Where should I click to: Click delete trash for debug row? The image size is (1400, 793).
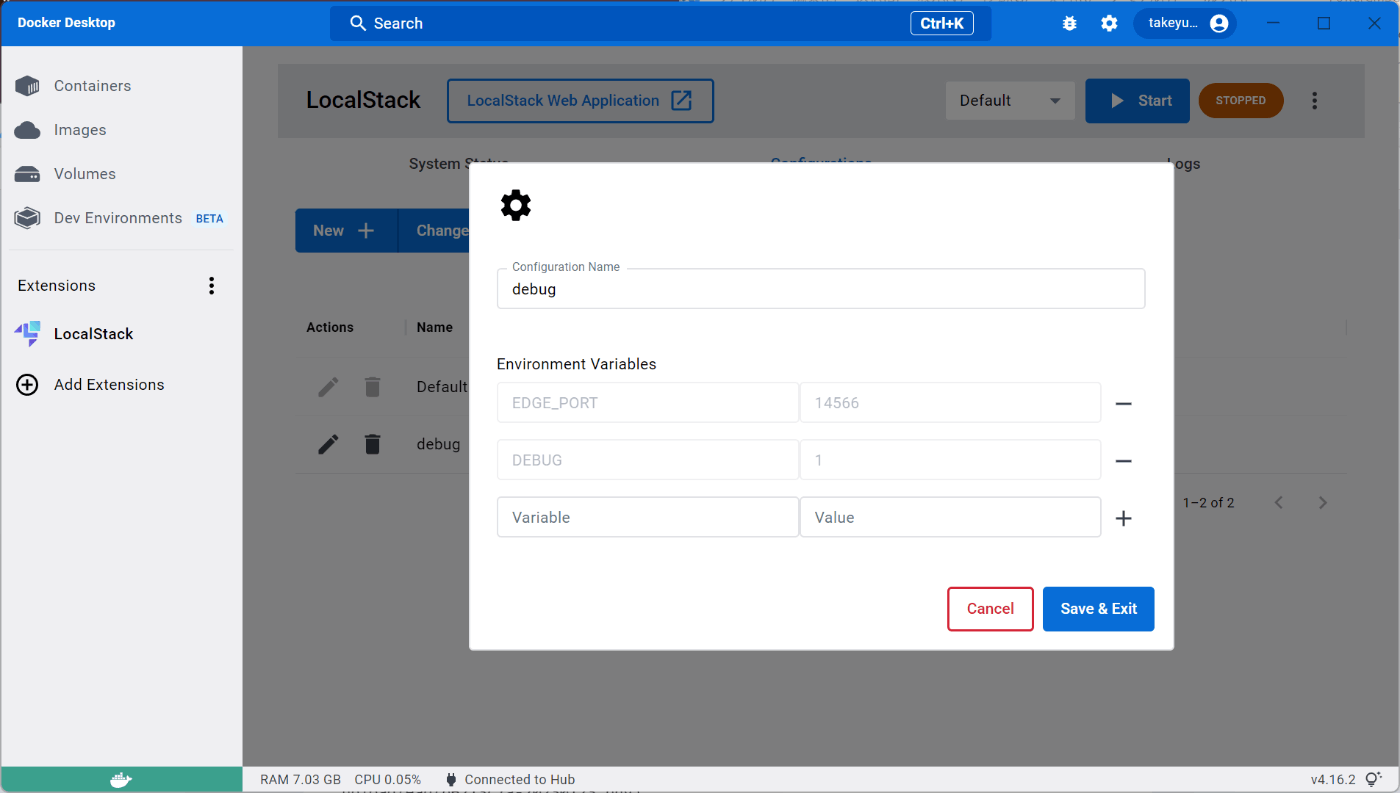(372, 444)
